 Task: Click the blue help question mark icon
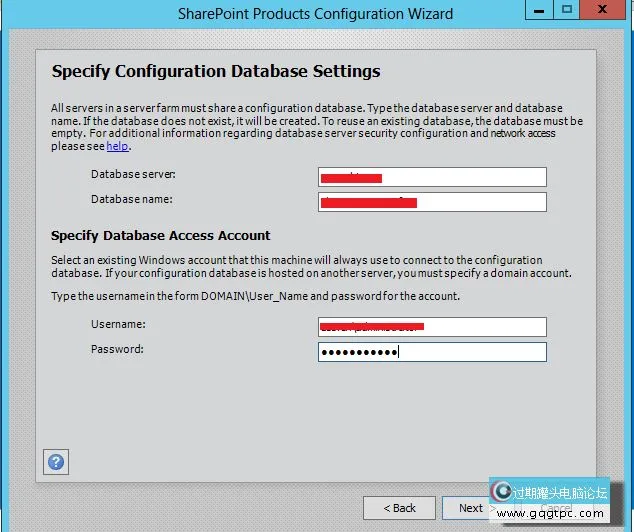click(56, 462)
